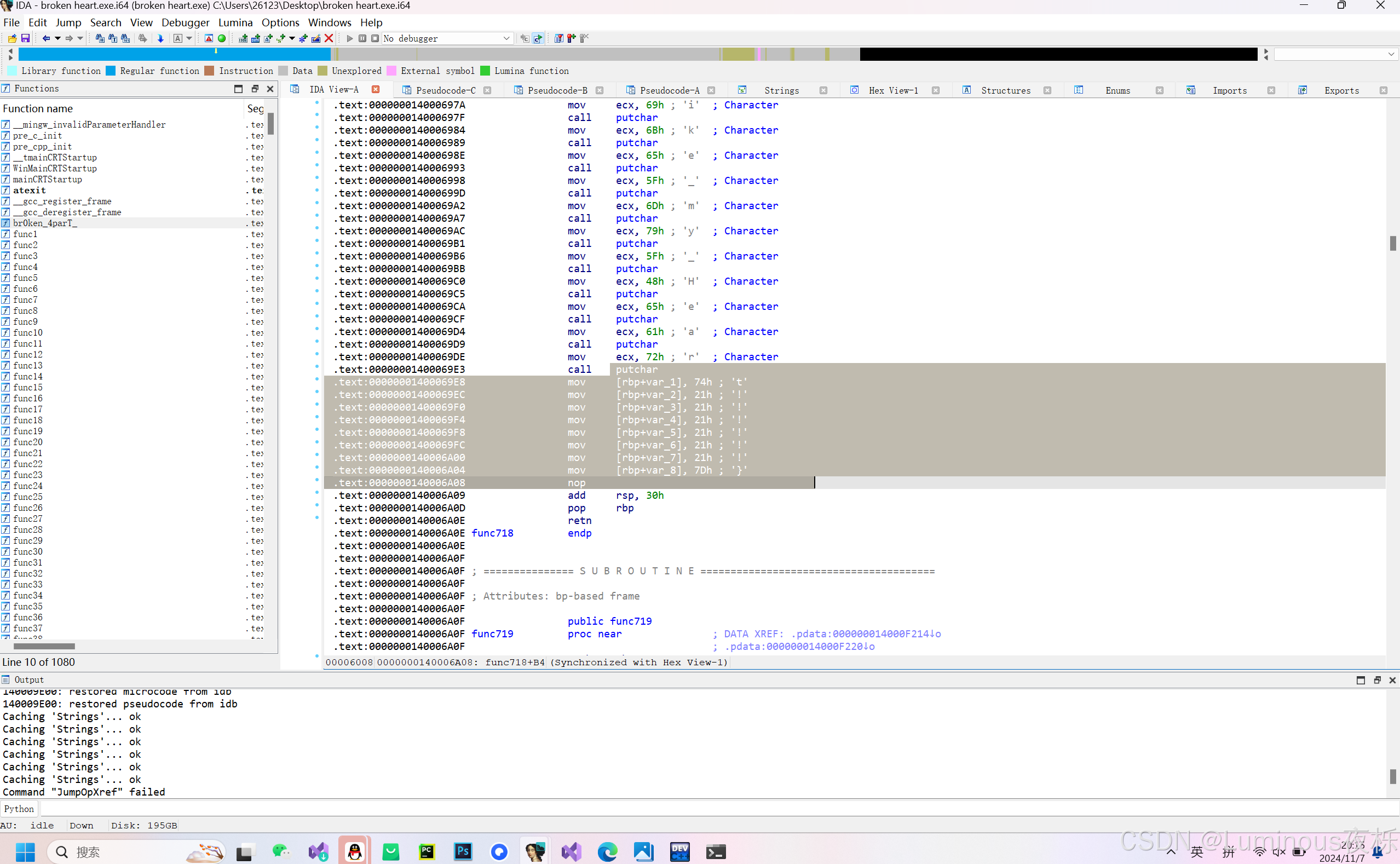Click the red warning triangle toolbar icon
Viewport: 1400px width, 864px height.
point(209,38)
